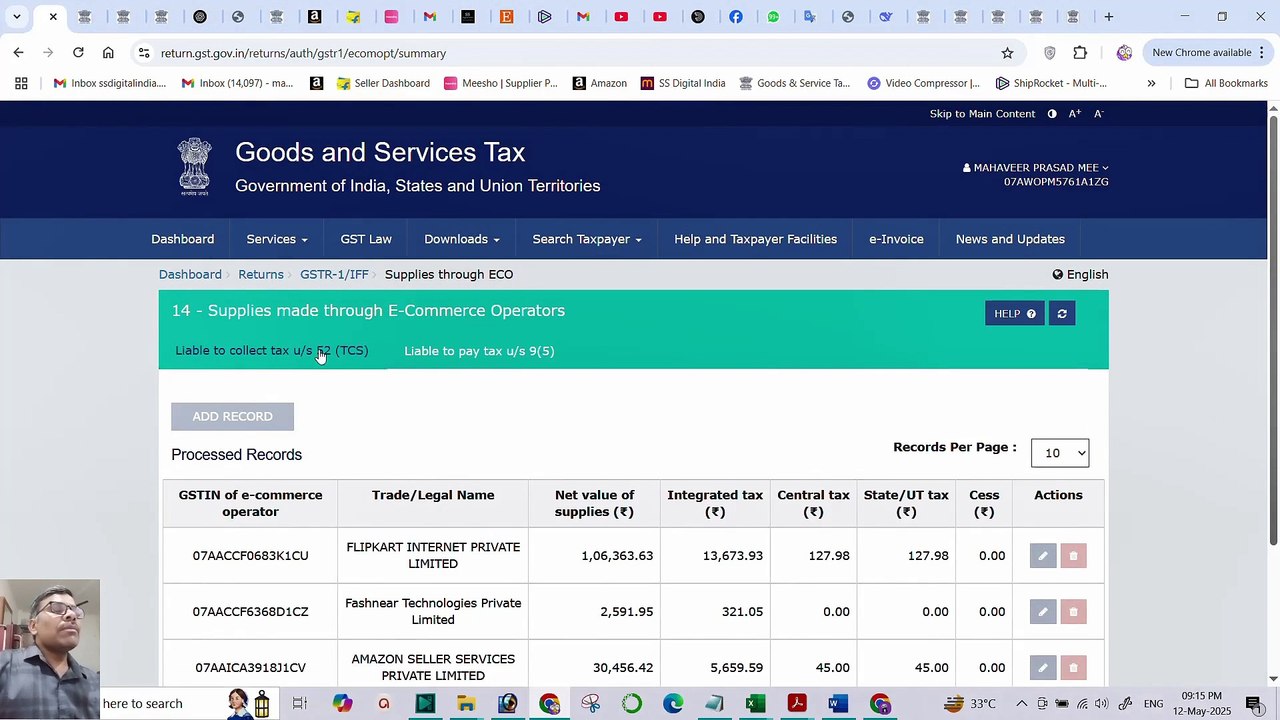
Task: Click the refresh icon beside HELP
Action: 1062,314
